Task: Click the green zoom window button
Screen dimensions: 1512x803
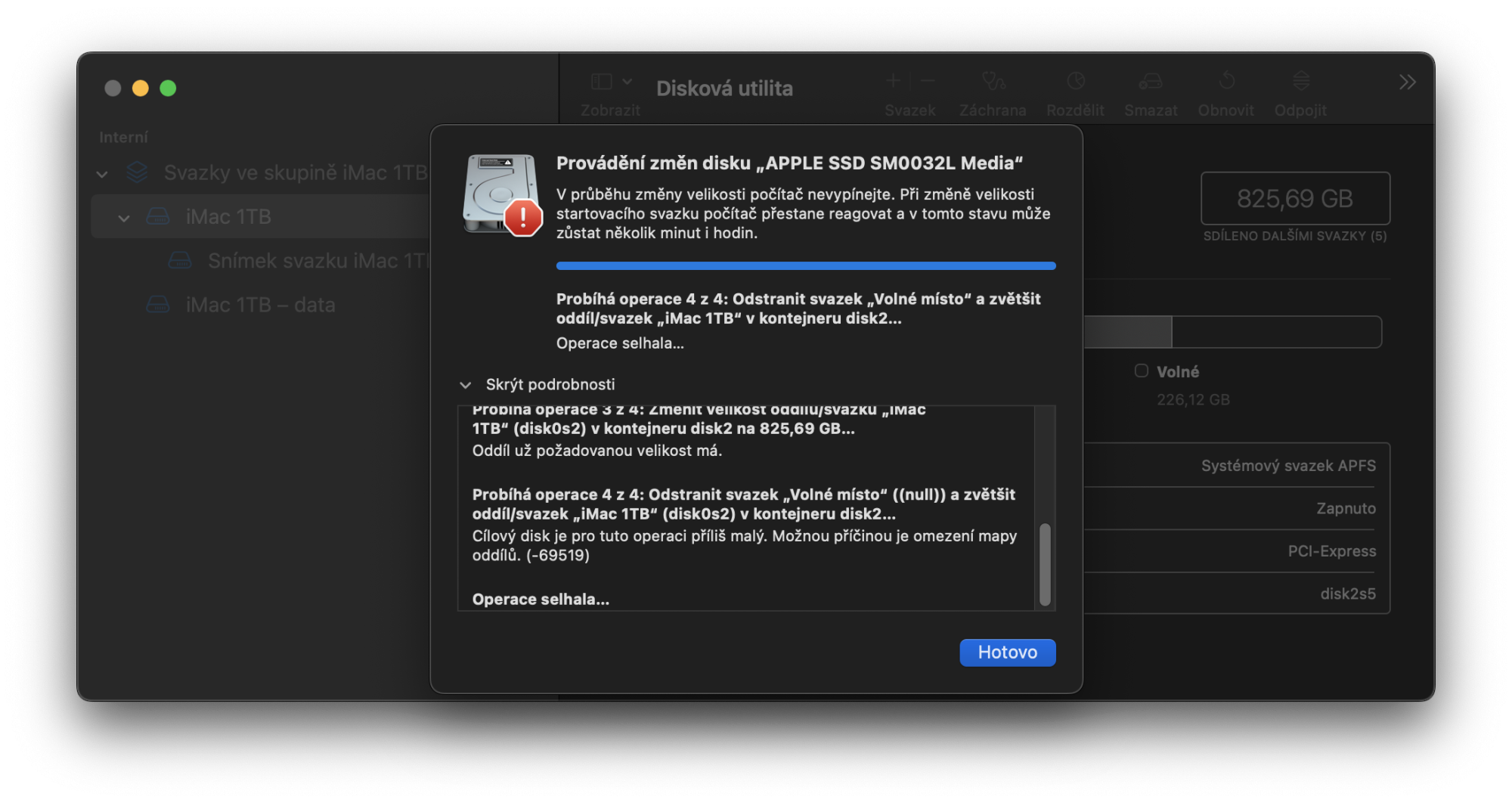Action: [168, 88]
